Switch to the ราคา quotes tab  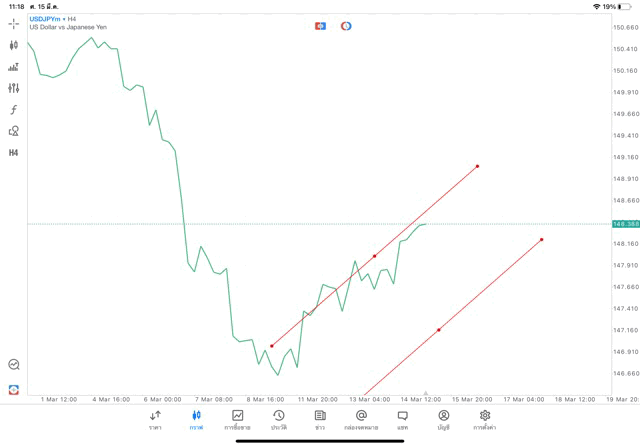[x=155, y=420]
